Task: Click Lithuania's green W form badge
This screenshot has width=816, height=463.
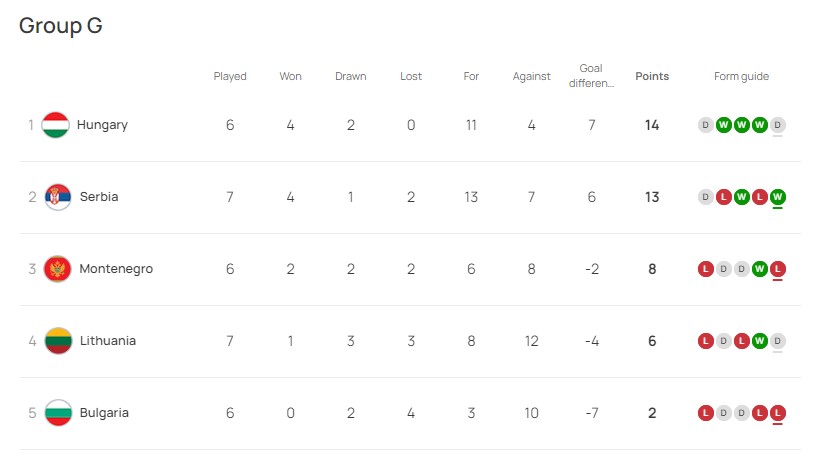Action: tap(759, 341)
